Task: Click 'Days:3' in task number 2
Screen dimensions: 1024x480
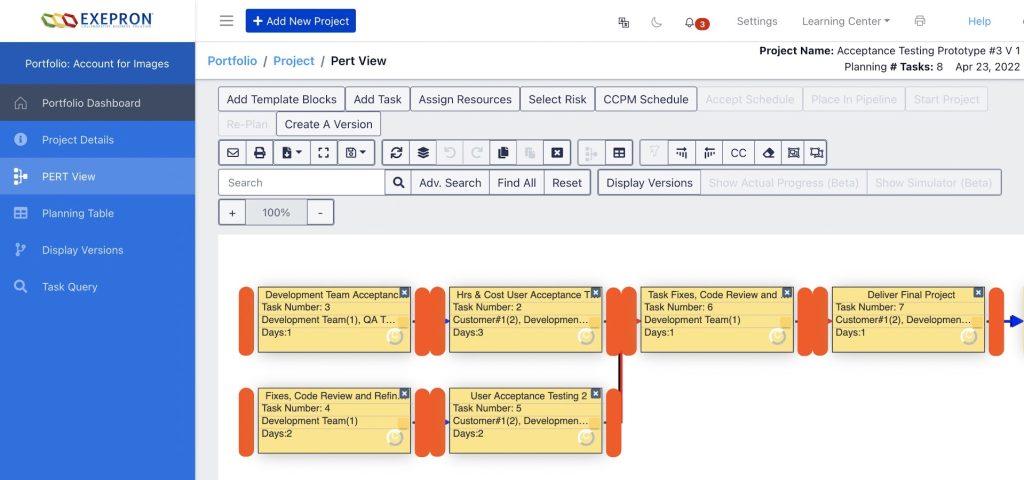Action: pos(469,332)
